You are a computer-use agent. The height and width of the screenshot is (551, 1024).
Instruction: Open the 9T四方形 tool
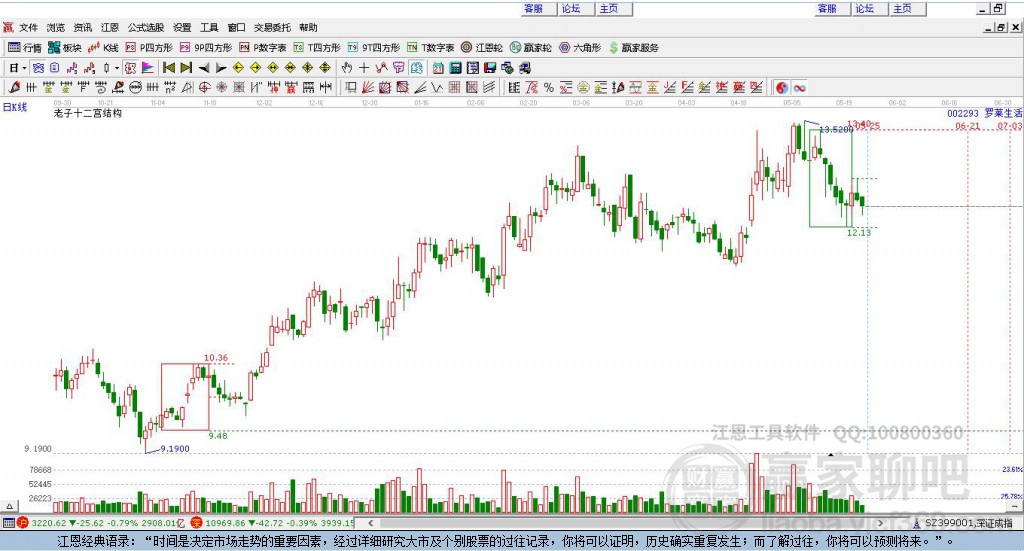pyautogui.click(x=374, y=48)
